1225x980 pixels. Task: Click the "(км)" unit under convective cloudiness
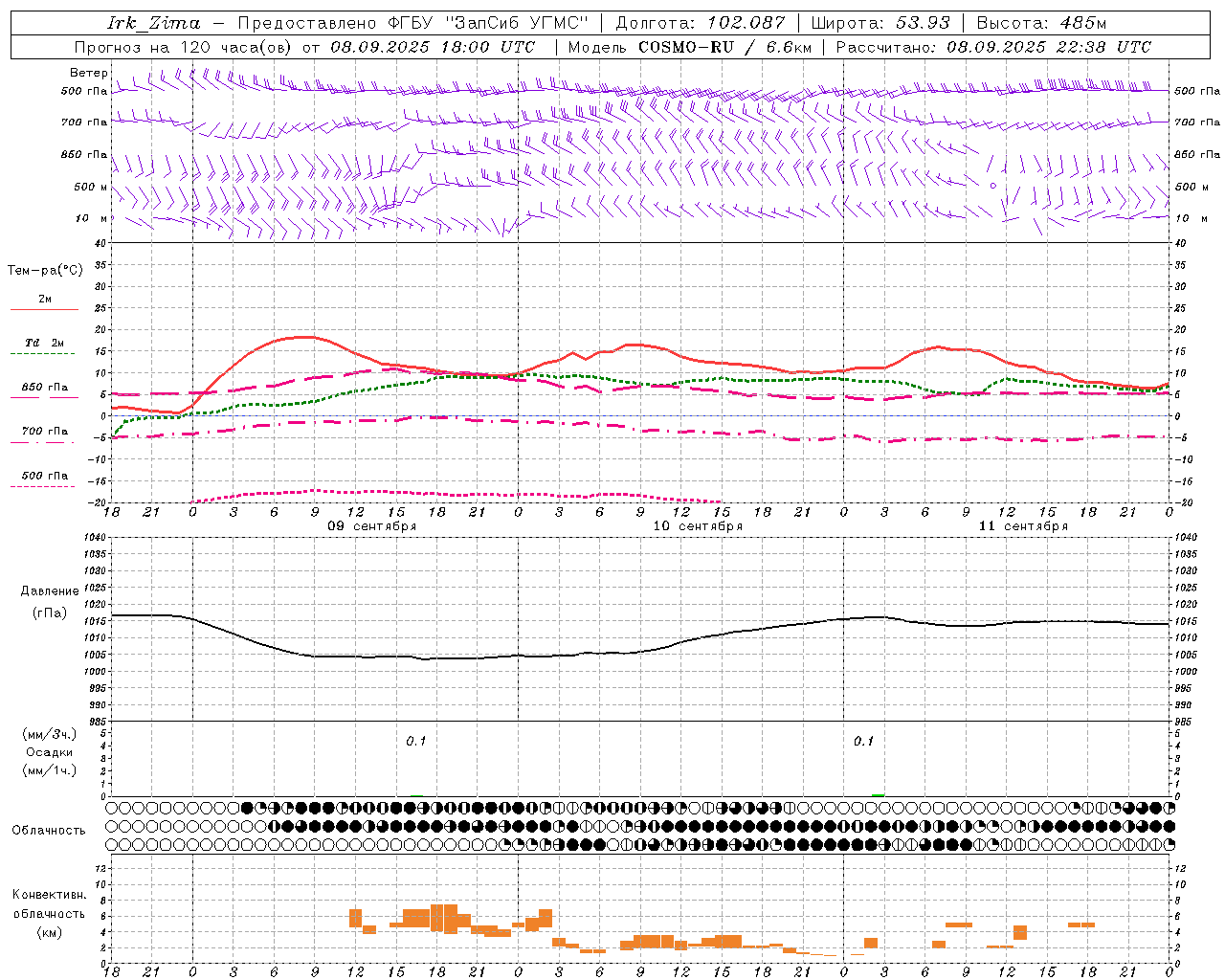(x=50, y=932)
